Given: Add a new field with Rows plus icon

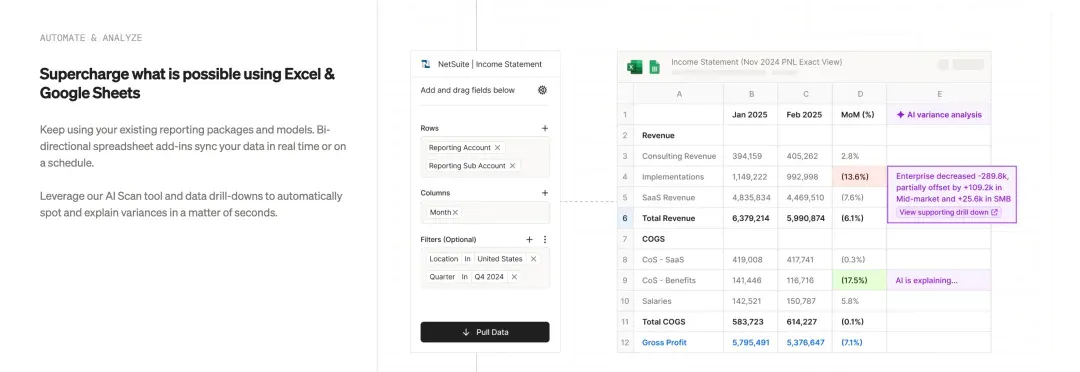Looking at the screenshot, I should click(545, 128).
